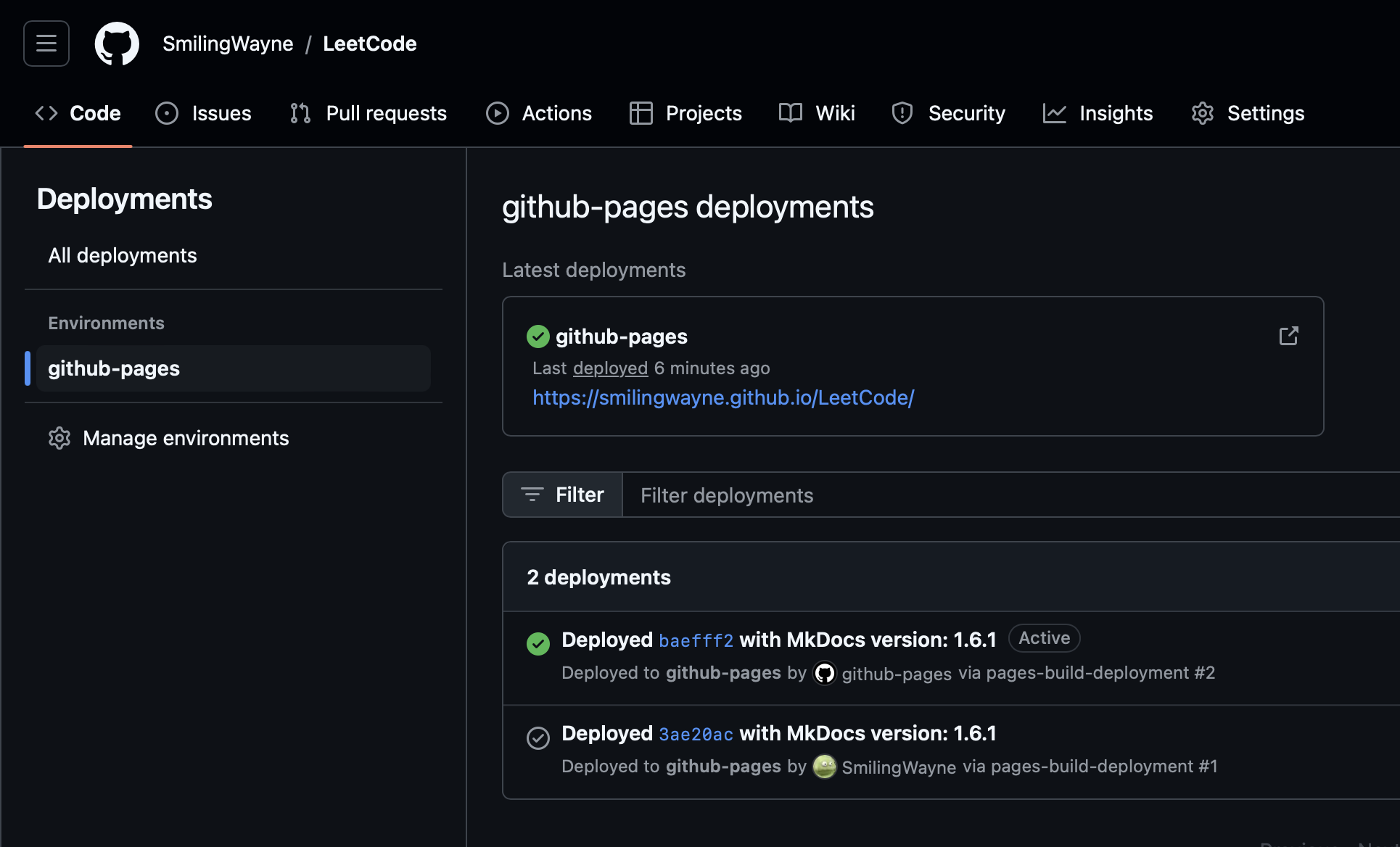Image resolution: width=1400 pixels, height=847 pixels.
Task: Click the 'Environments' section label
Action: click(106, 323)
